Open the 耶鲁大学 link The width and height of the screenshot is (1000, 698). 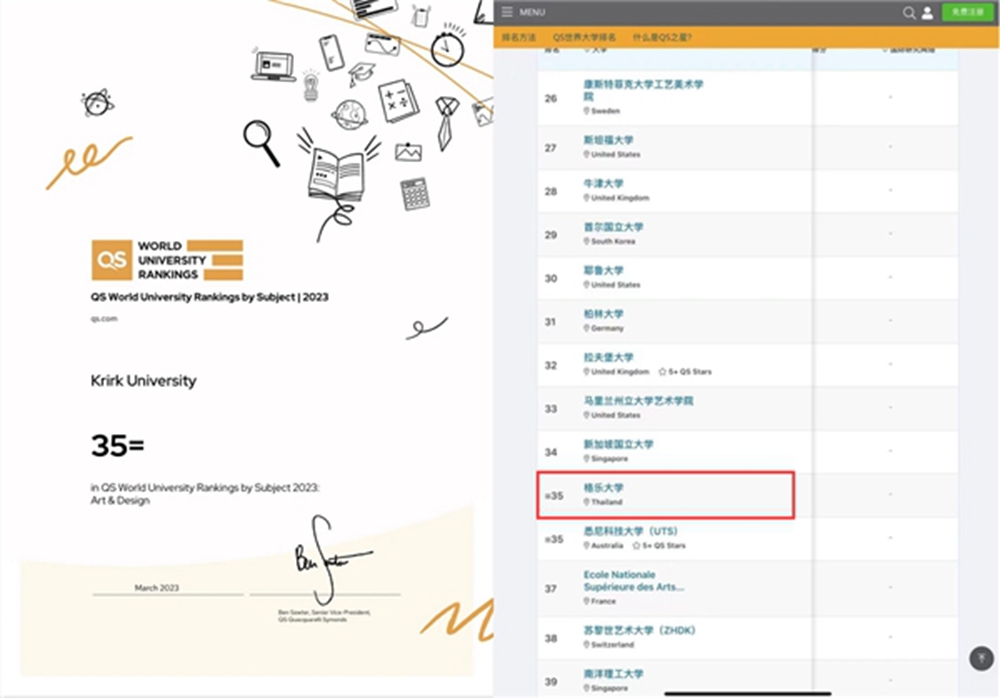(603, 270)
